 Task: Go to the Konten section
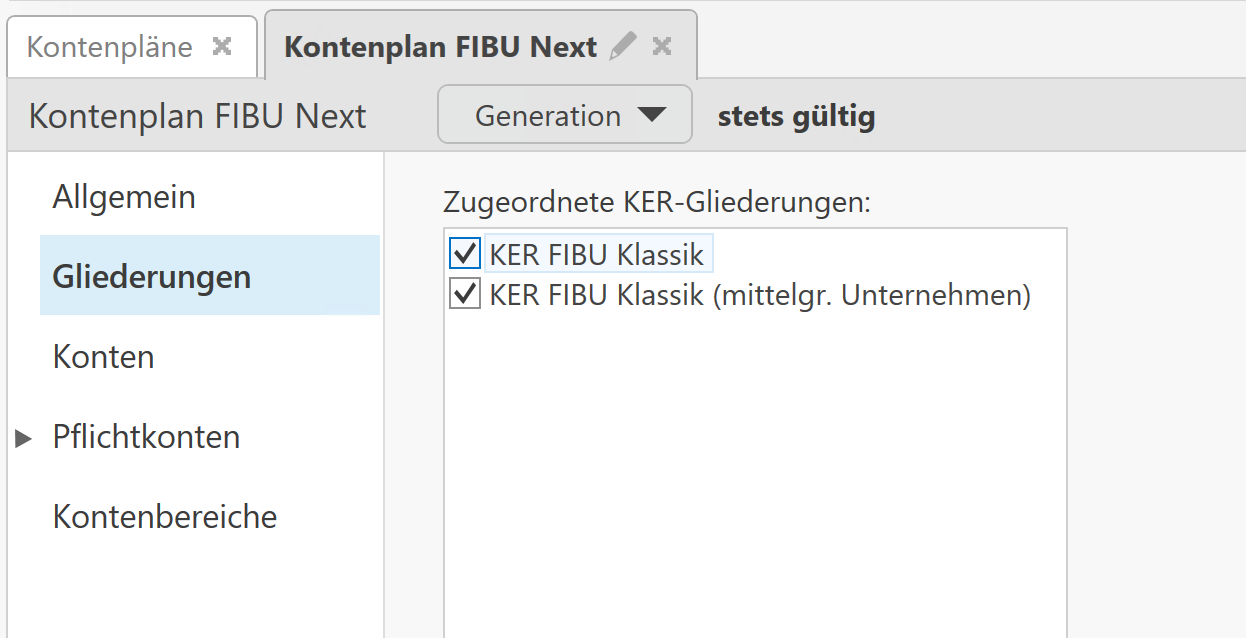[104, 357]
